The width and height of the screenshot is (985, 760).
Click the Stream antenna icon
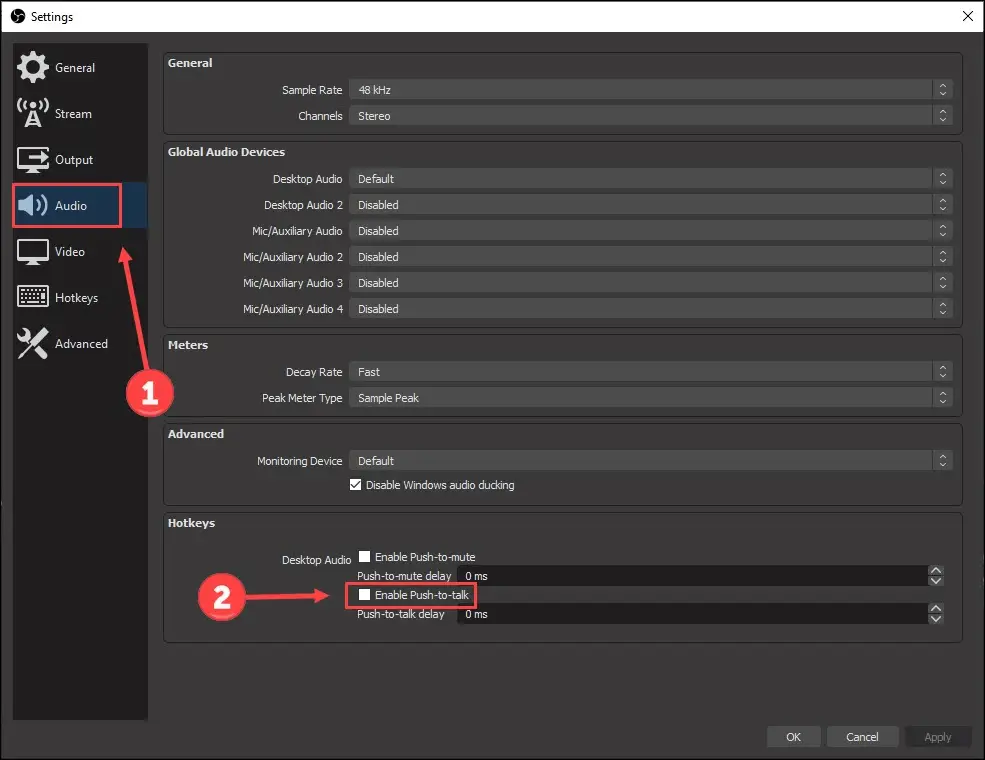coord(32,113)
